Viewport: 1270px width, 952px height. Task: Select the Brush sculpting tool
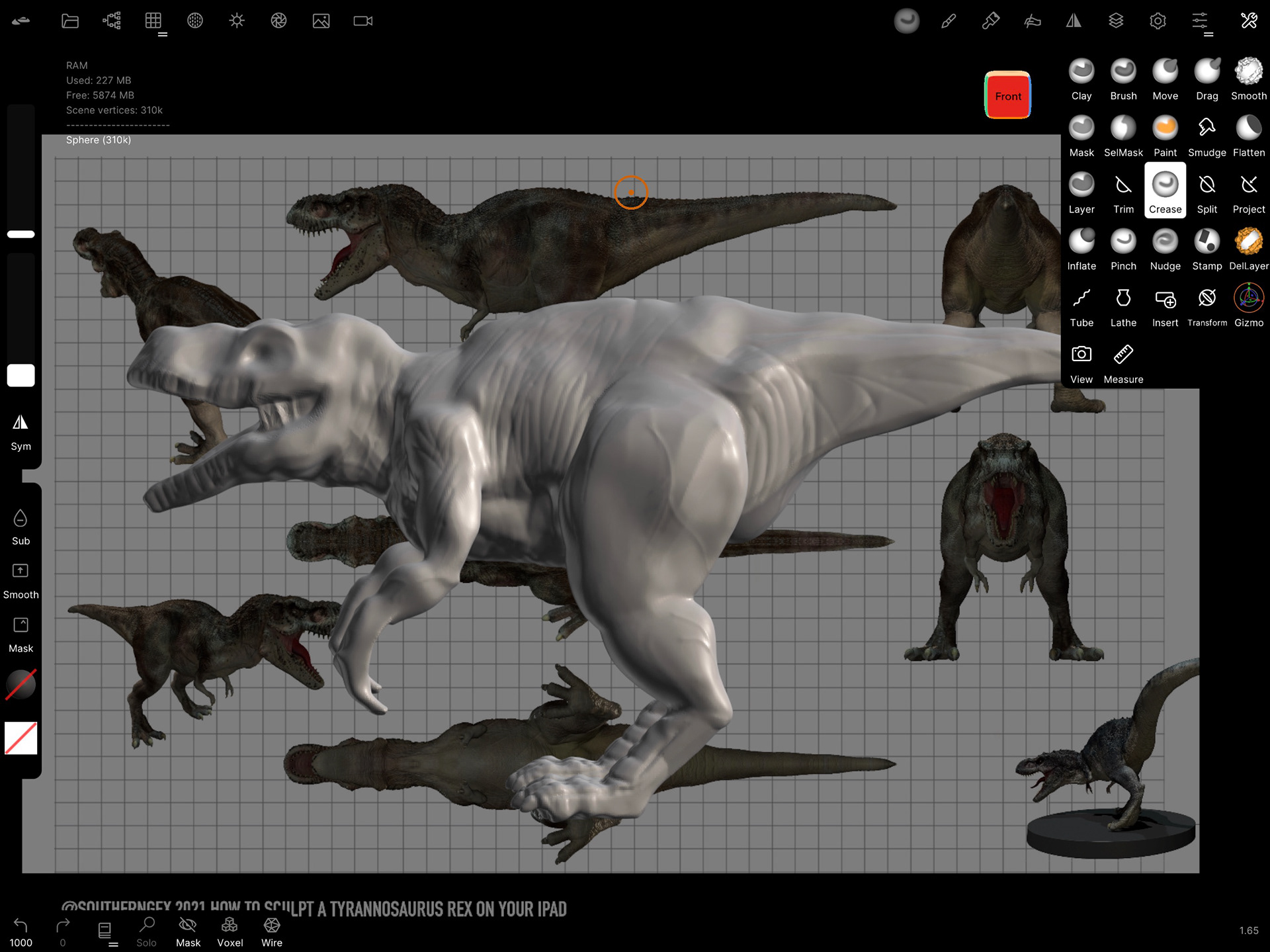click(1123, 79)
